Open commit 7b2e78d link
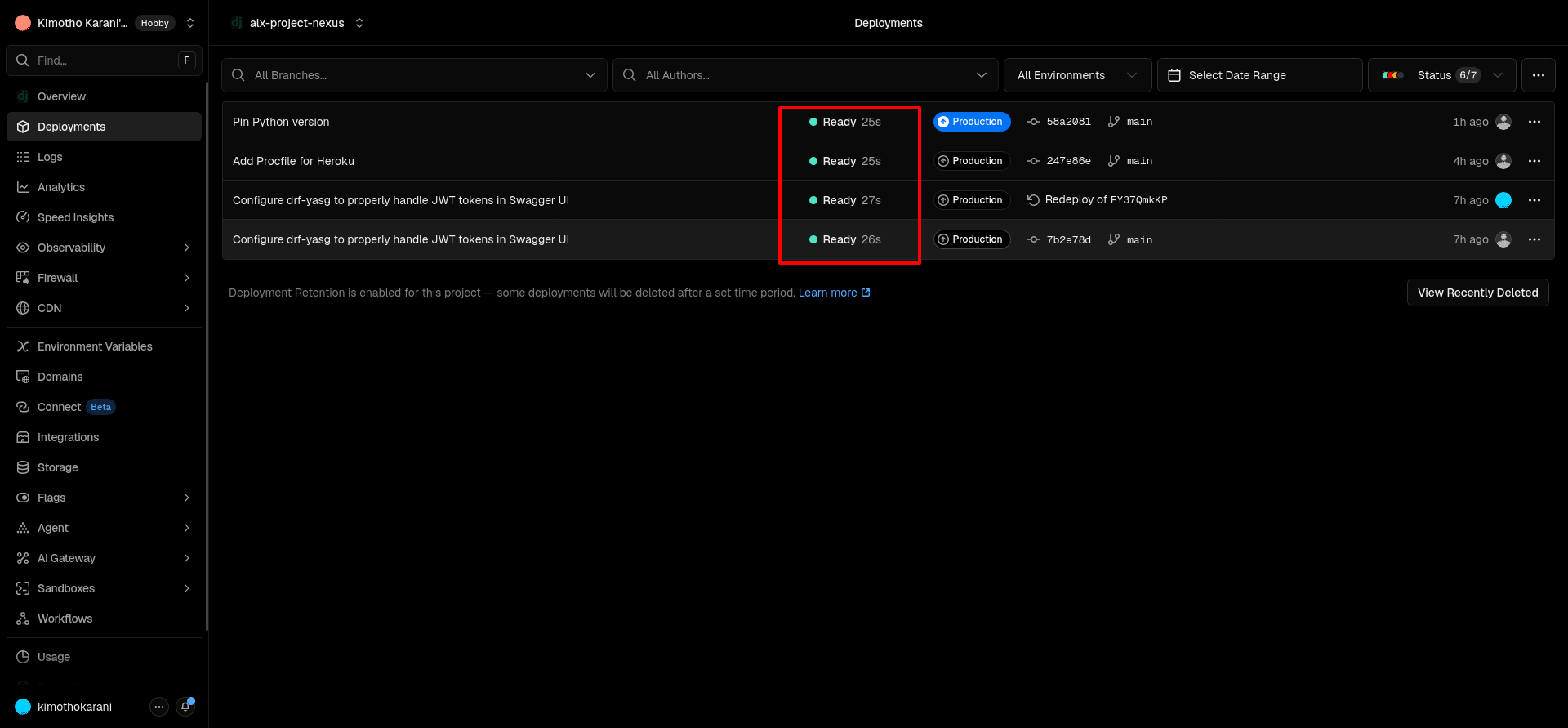Viewport: 1568px width, 728px height. click(x=1059, y=239)
